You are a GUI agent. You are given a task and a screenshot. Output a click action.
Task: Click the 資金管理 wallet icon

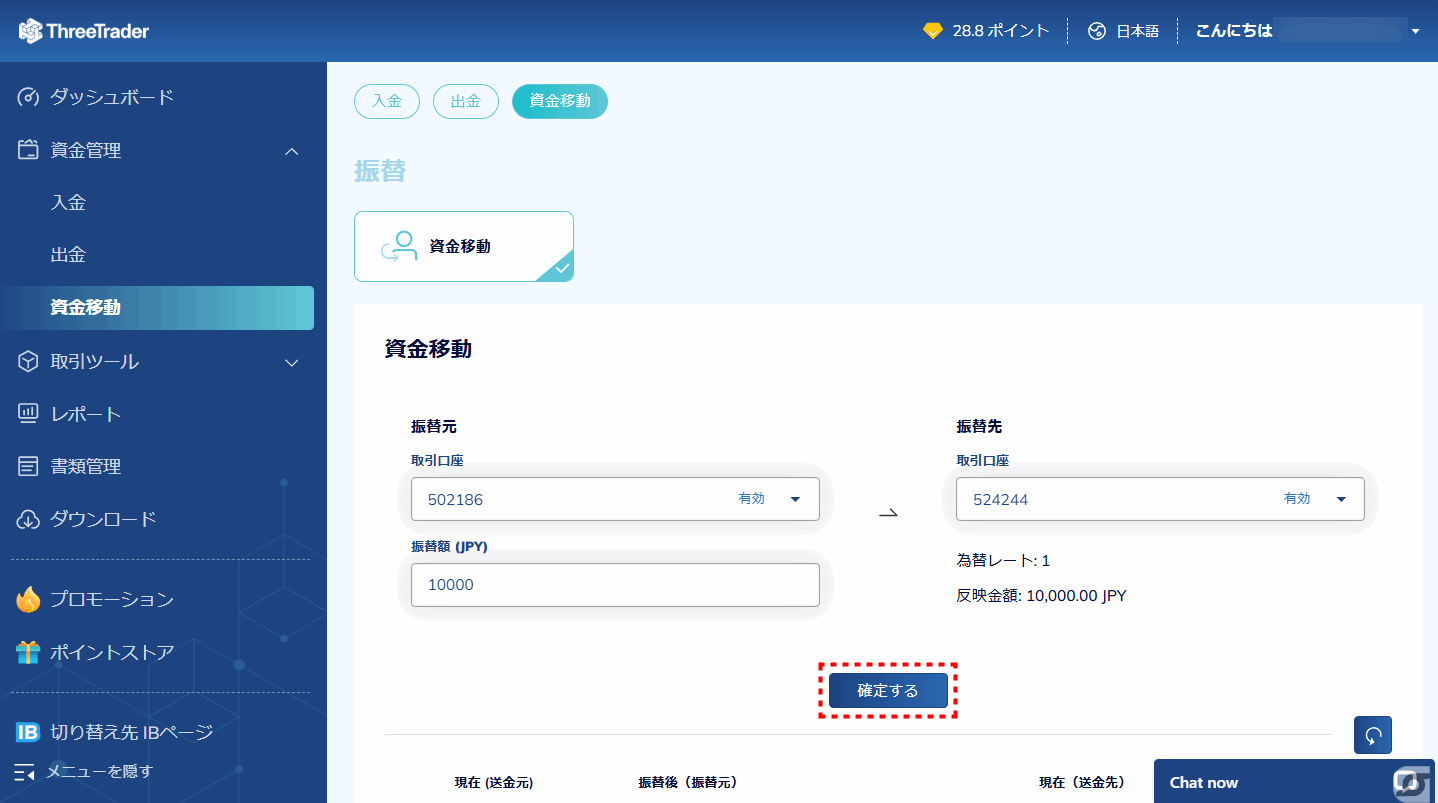tap(28, 150)
